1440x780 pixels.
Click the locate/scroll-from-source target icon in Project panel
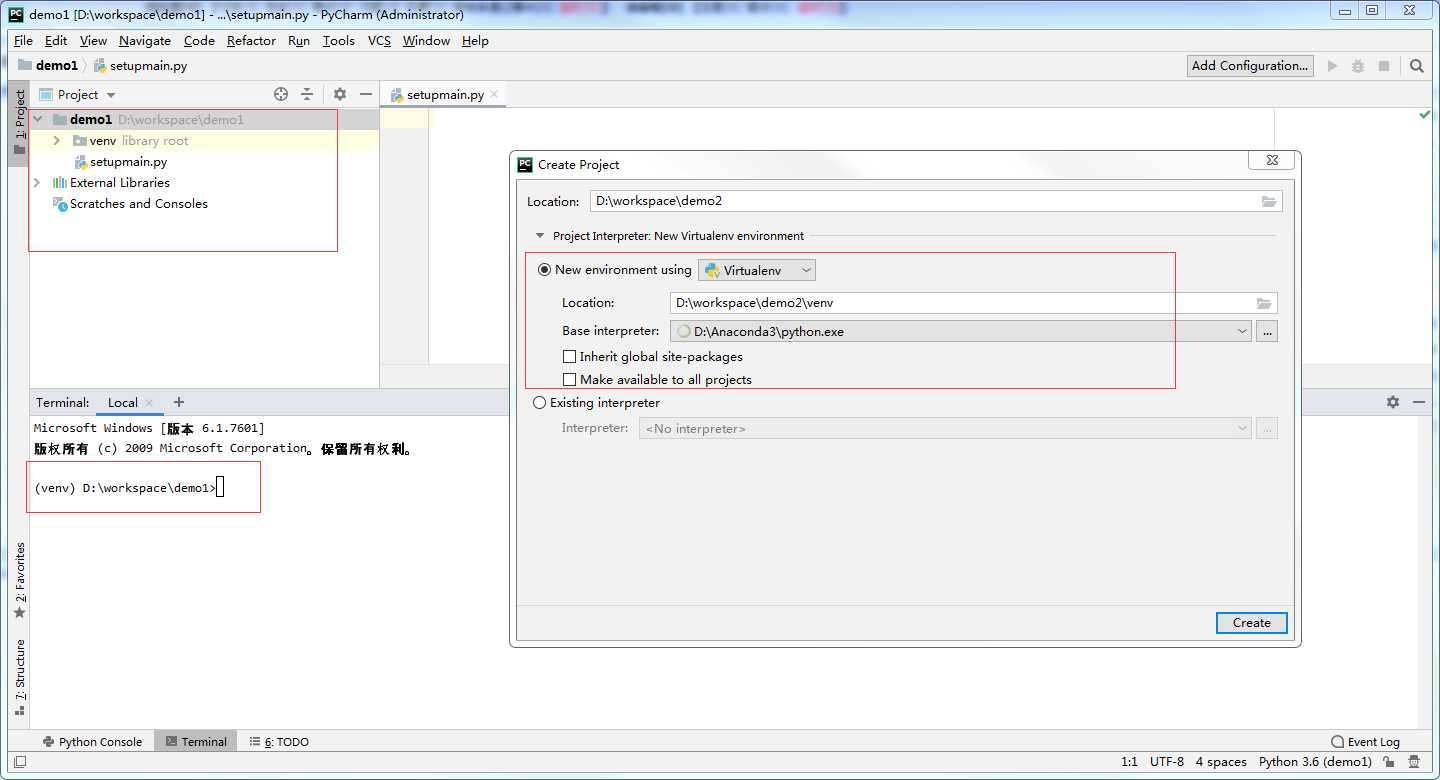pos(281,94)
